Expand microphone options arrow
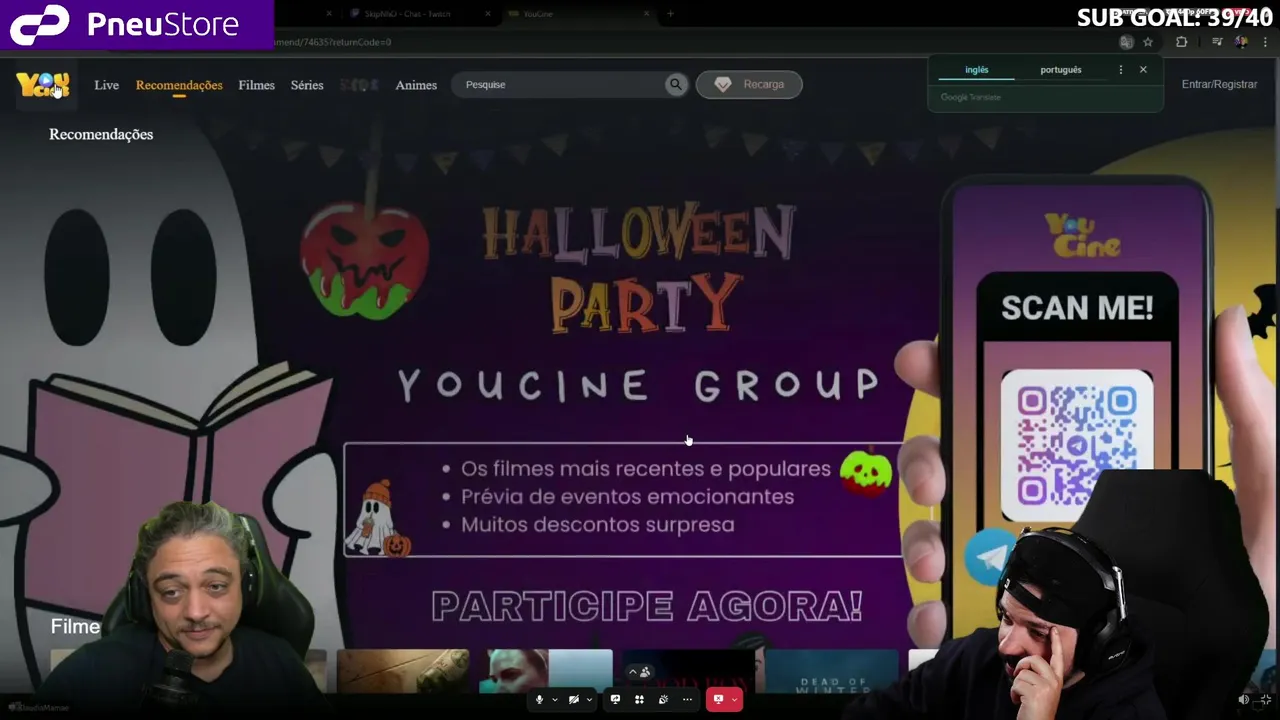Viewport: 1280px width, 720px height. click(x=554, y=700)
